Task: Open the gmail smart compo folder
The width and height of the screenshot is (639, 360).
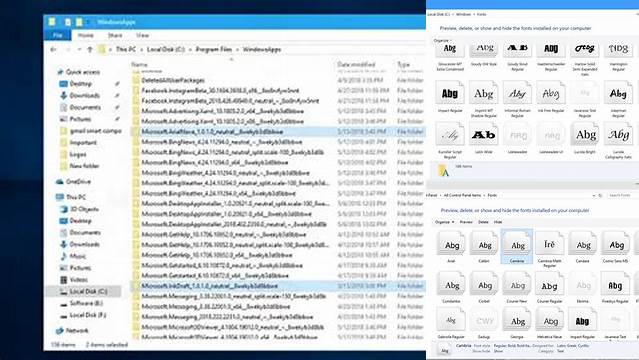Action: pyautogui.click(x=95, y=131)
